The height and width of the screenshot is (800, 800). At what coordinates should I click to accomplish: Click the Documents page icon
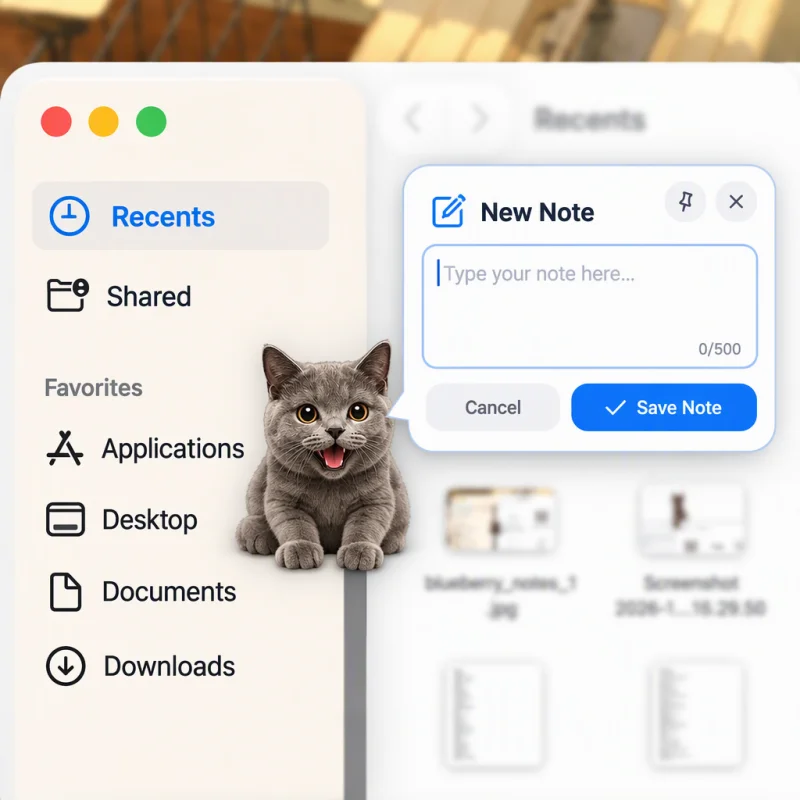click(65, 592)
